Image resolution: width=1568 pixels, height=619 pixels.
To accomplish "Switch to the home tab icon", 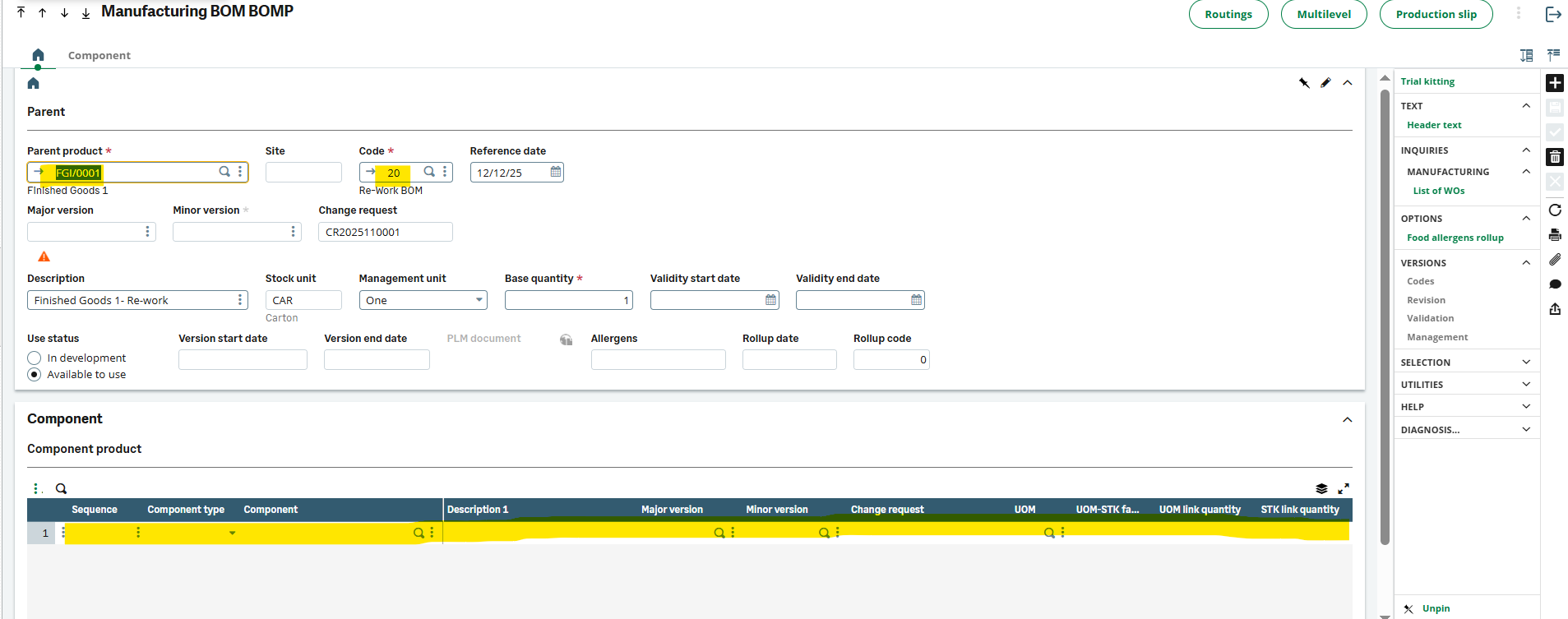I will pos(38,55).
